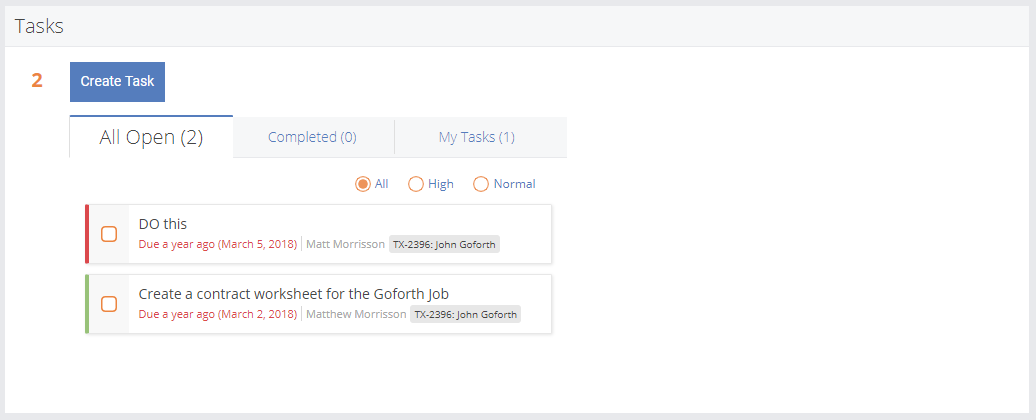Open 'Create a contract worksheet for the Goforth Job'
1036x420 pixels.
(x=293, y=294)
